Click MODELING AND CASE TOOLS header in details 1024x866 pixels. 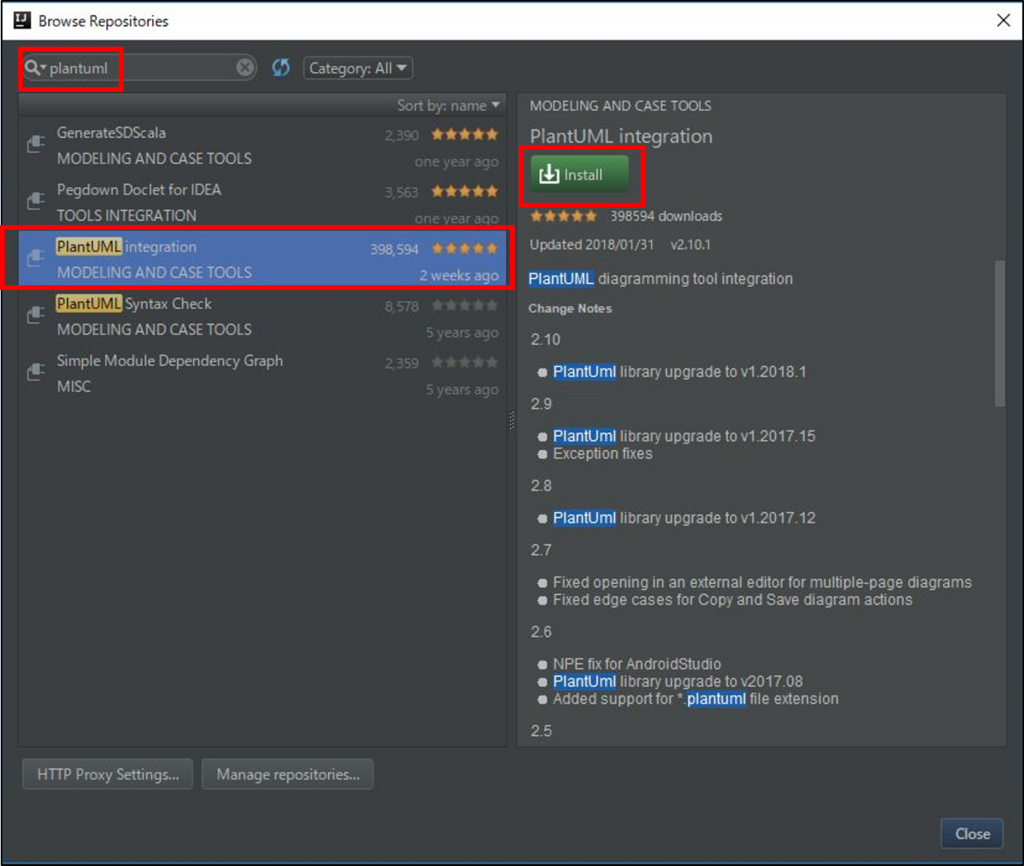coord(620,105)
